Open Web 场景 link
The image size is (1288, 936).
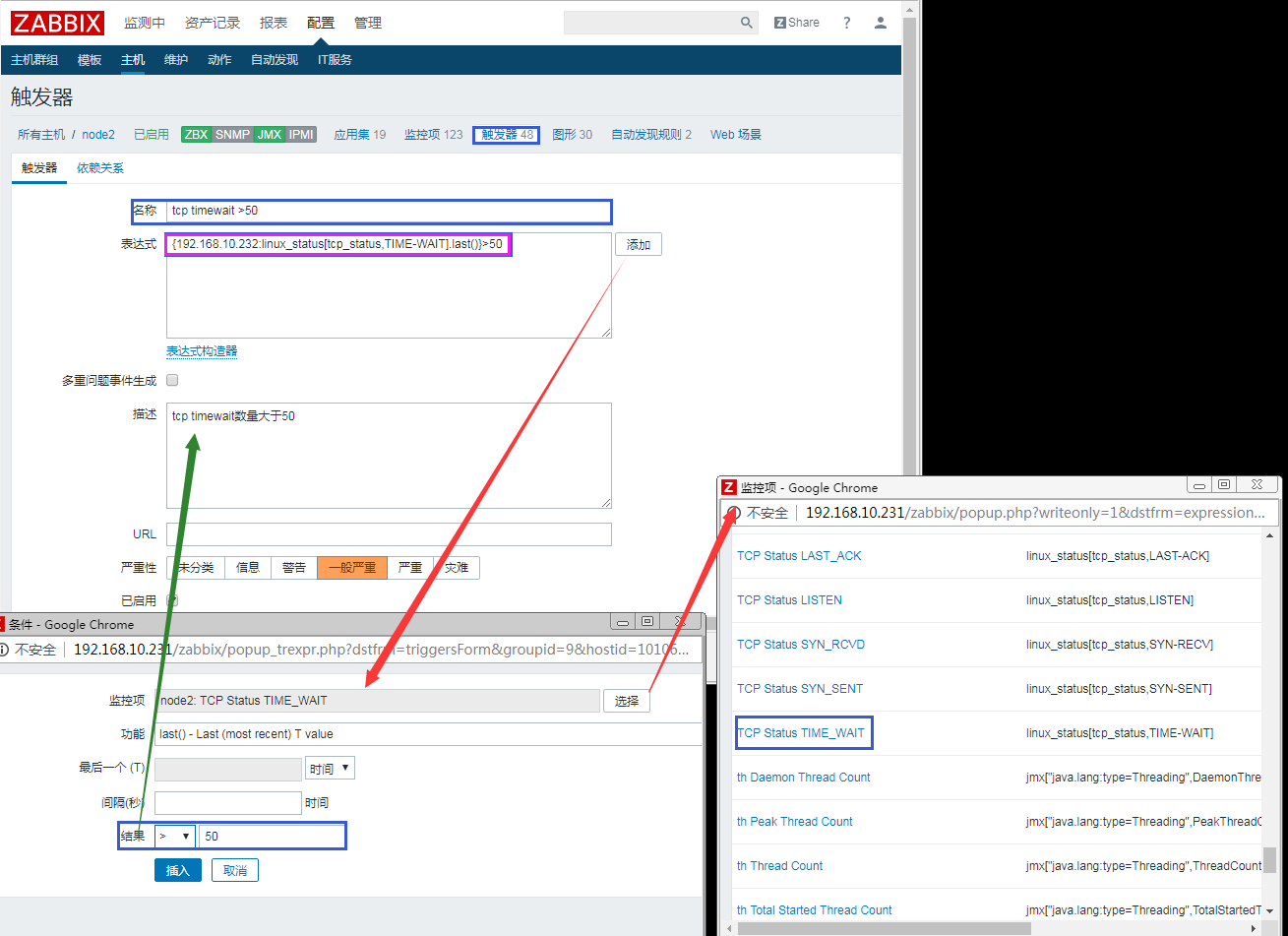[736, 135]
